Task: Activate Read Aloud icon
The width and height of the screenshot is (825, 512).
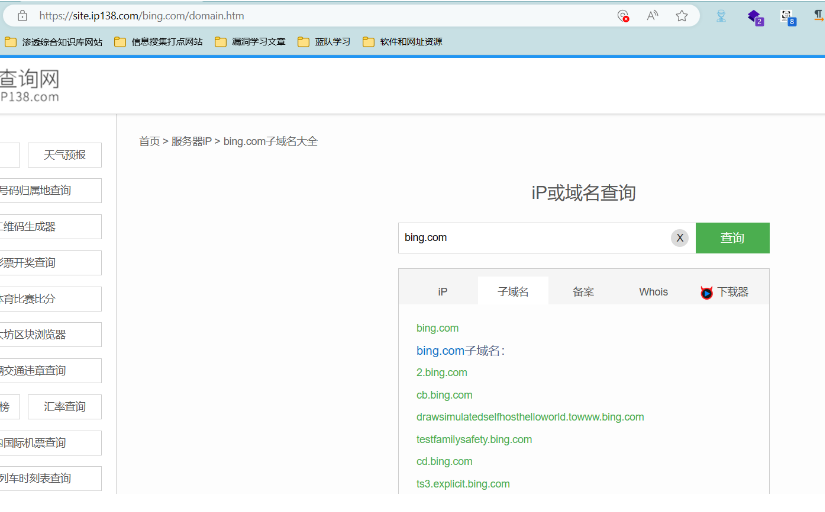Action: point(652,16)
